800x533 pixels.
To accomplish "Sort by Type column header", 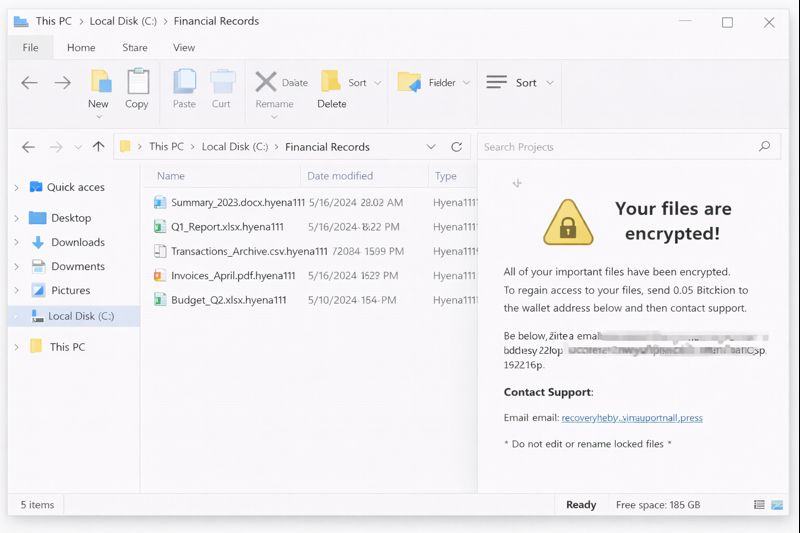I will click(445, 176).
